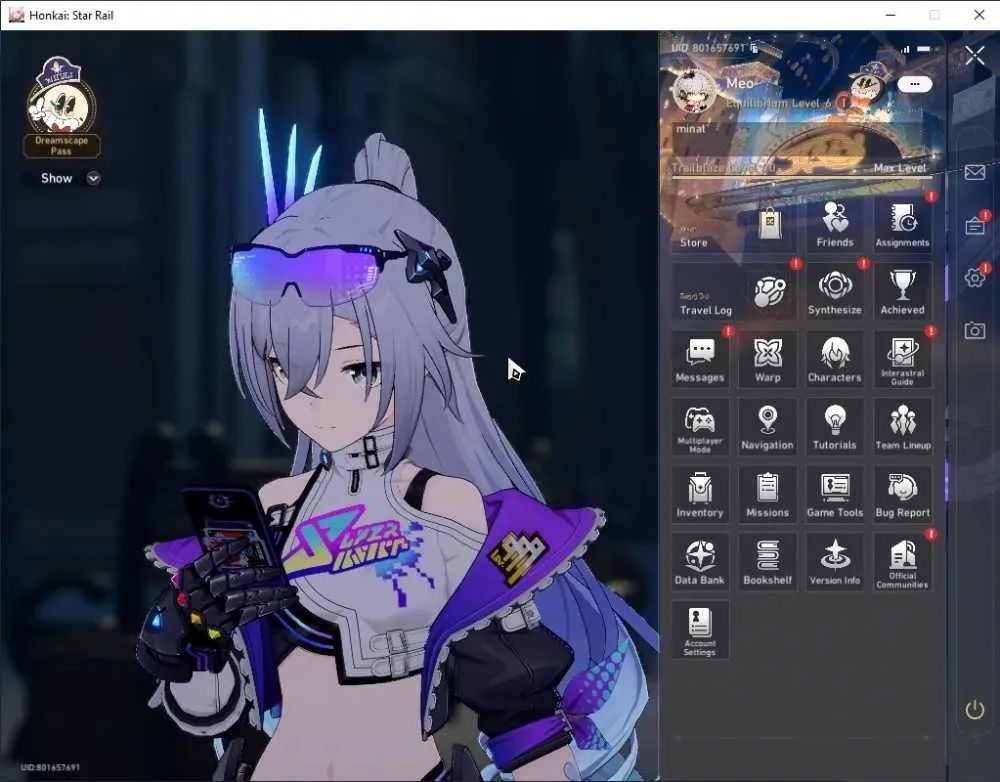Open Tutorials
Viewport: 1000px width, 782px height.
point(835,427)
